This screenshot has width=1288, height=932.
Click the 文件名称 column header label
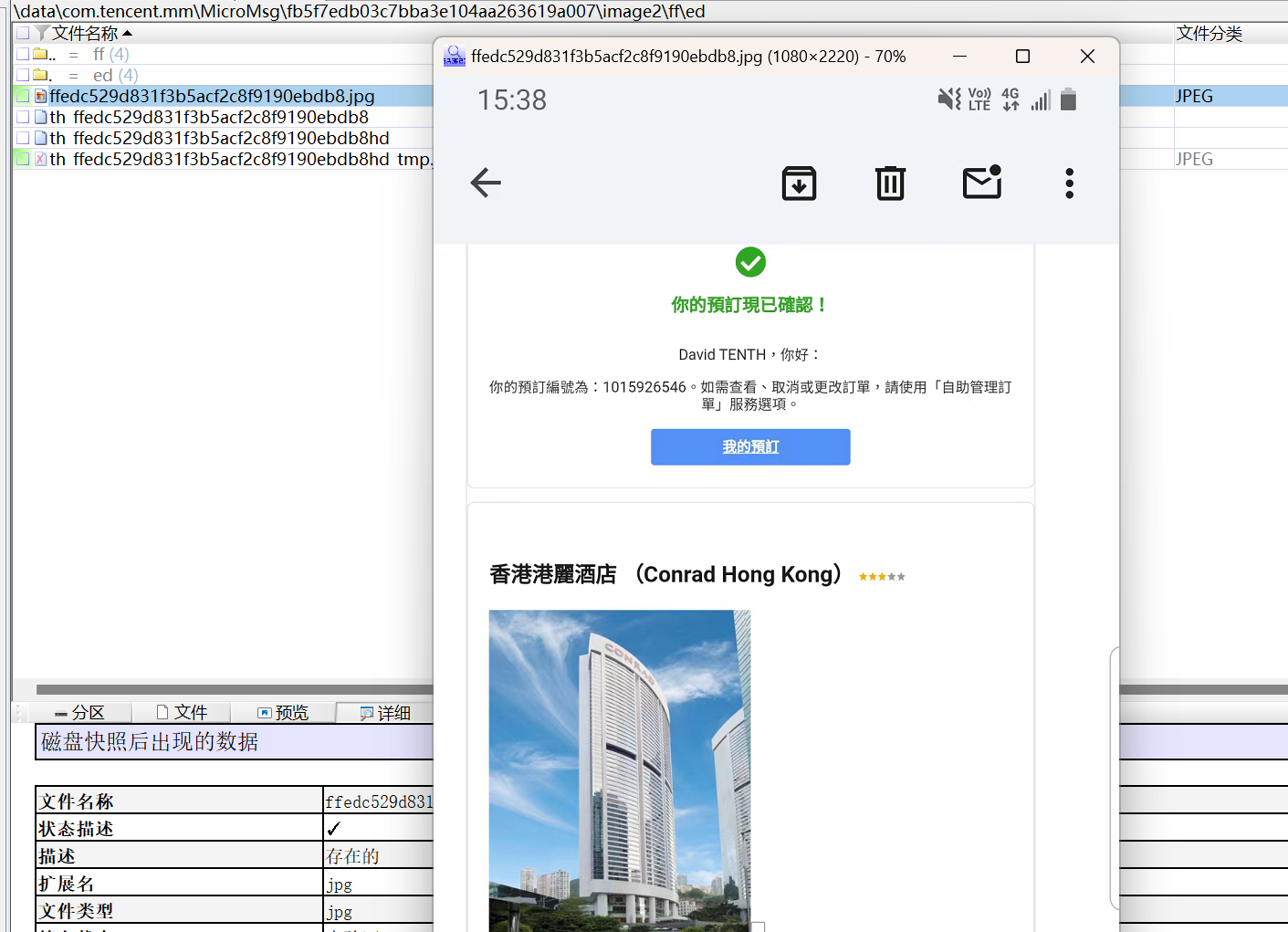(x=85, y=33)
